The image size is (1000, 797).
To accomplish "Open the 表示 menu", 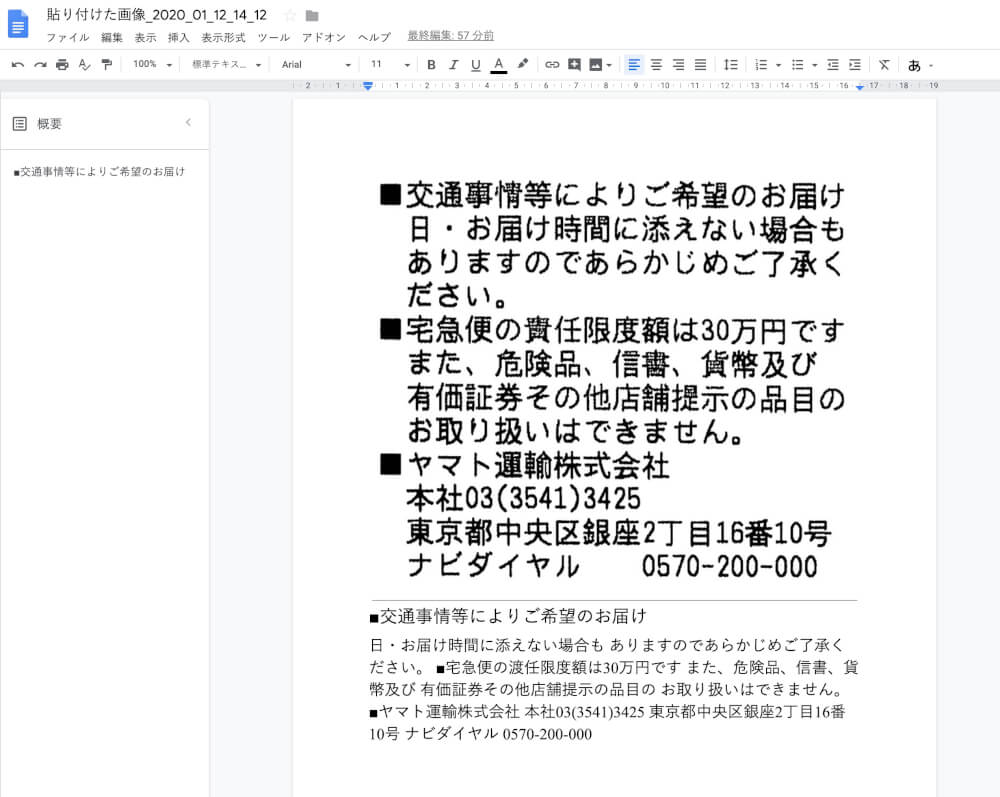I will point(145,38).
